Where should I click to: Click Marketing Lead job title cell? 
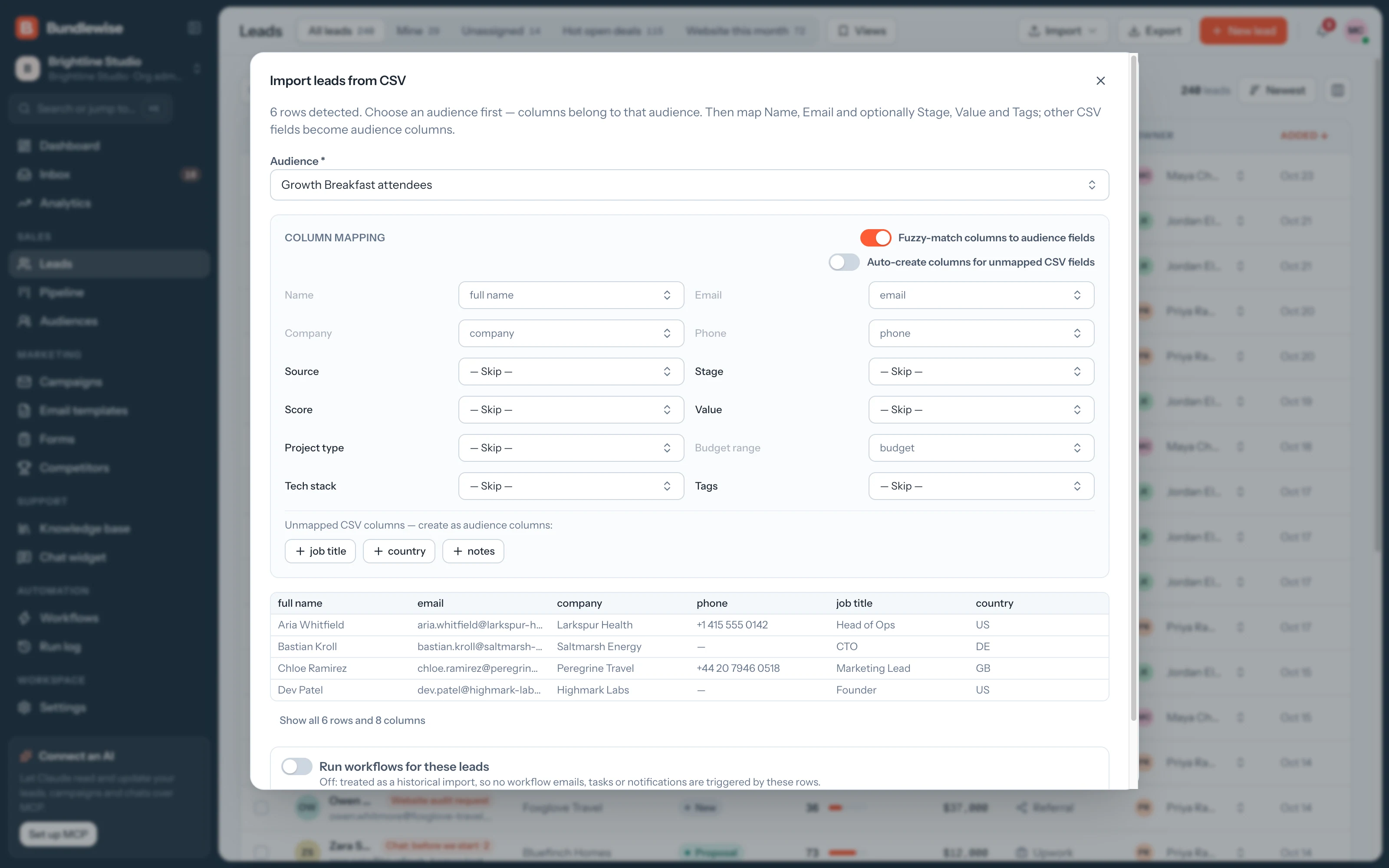pos(873,669)
